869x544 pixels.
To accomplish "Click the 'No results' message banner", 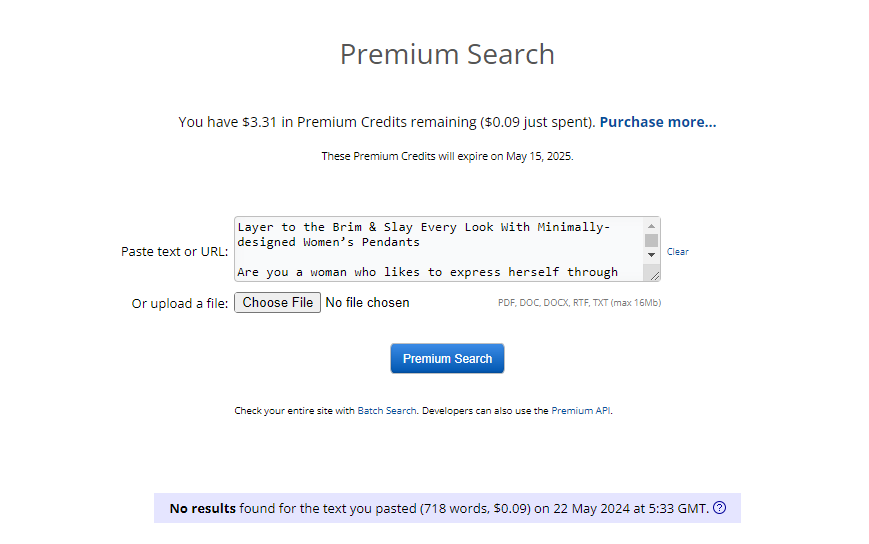I will [447, 508].
